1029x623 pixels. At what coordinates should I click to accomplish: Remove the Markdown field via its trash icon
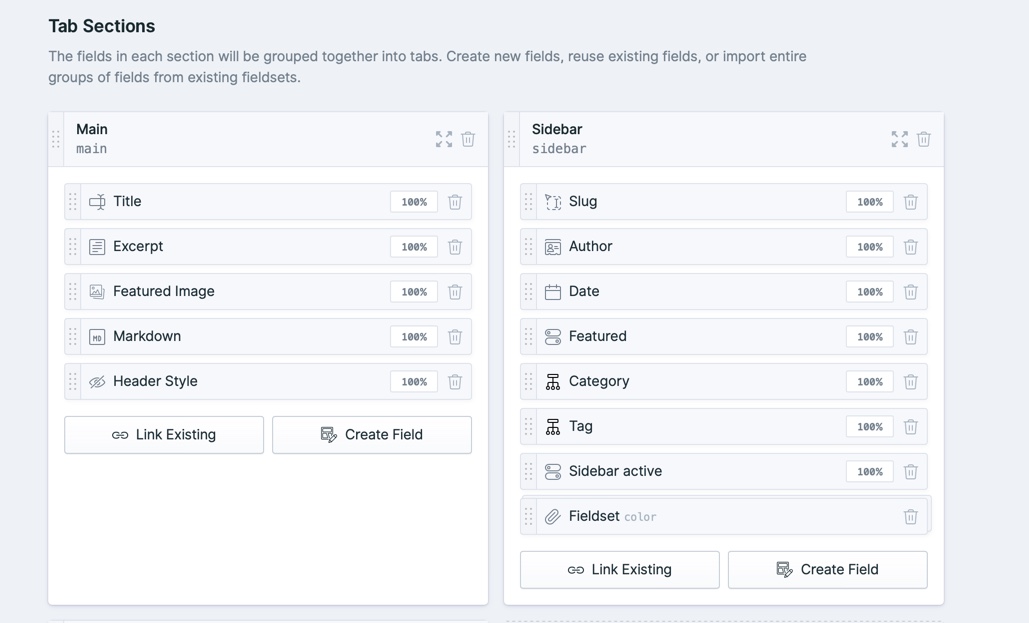pos(455,337)
